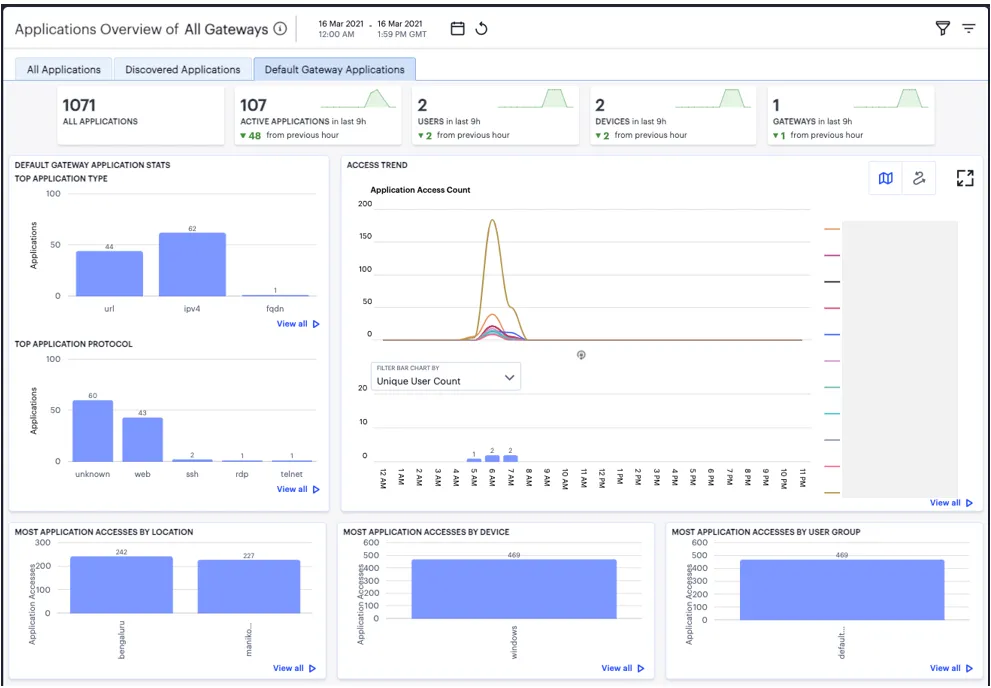
Task: Click View all for accesses by User Group
Action: click(951, 668)
